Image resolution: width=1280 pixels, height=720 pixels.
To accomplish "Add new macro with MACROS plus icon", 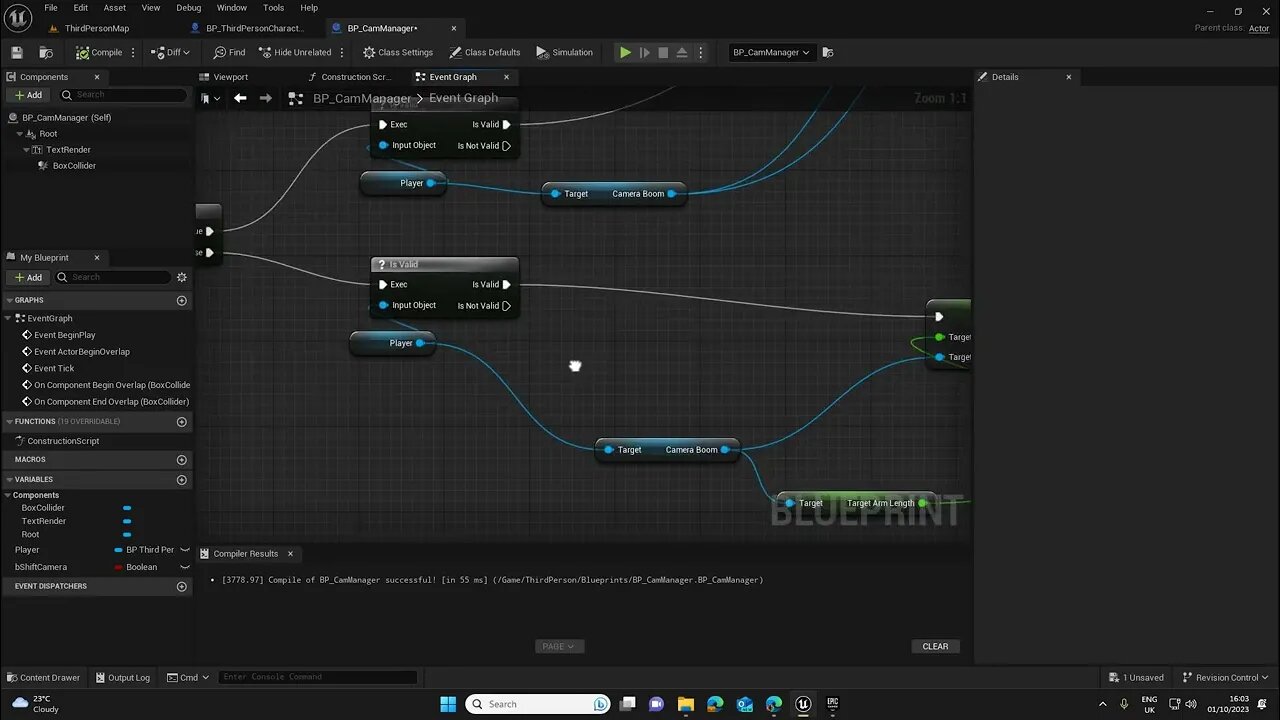I will tap(182, 460).
